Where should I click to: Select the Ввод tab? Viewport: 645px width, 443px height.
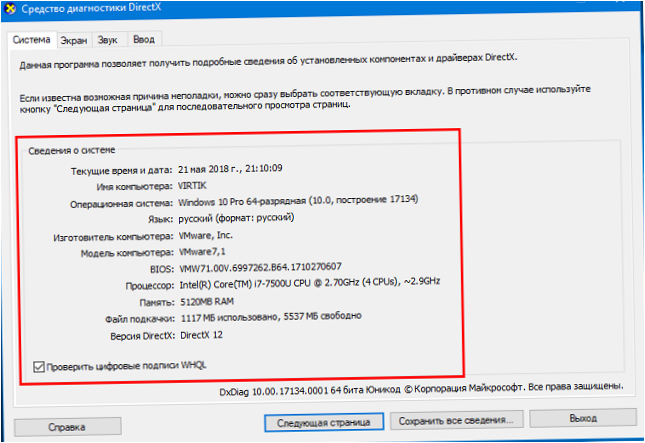144,39
